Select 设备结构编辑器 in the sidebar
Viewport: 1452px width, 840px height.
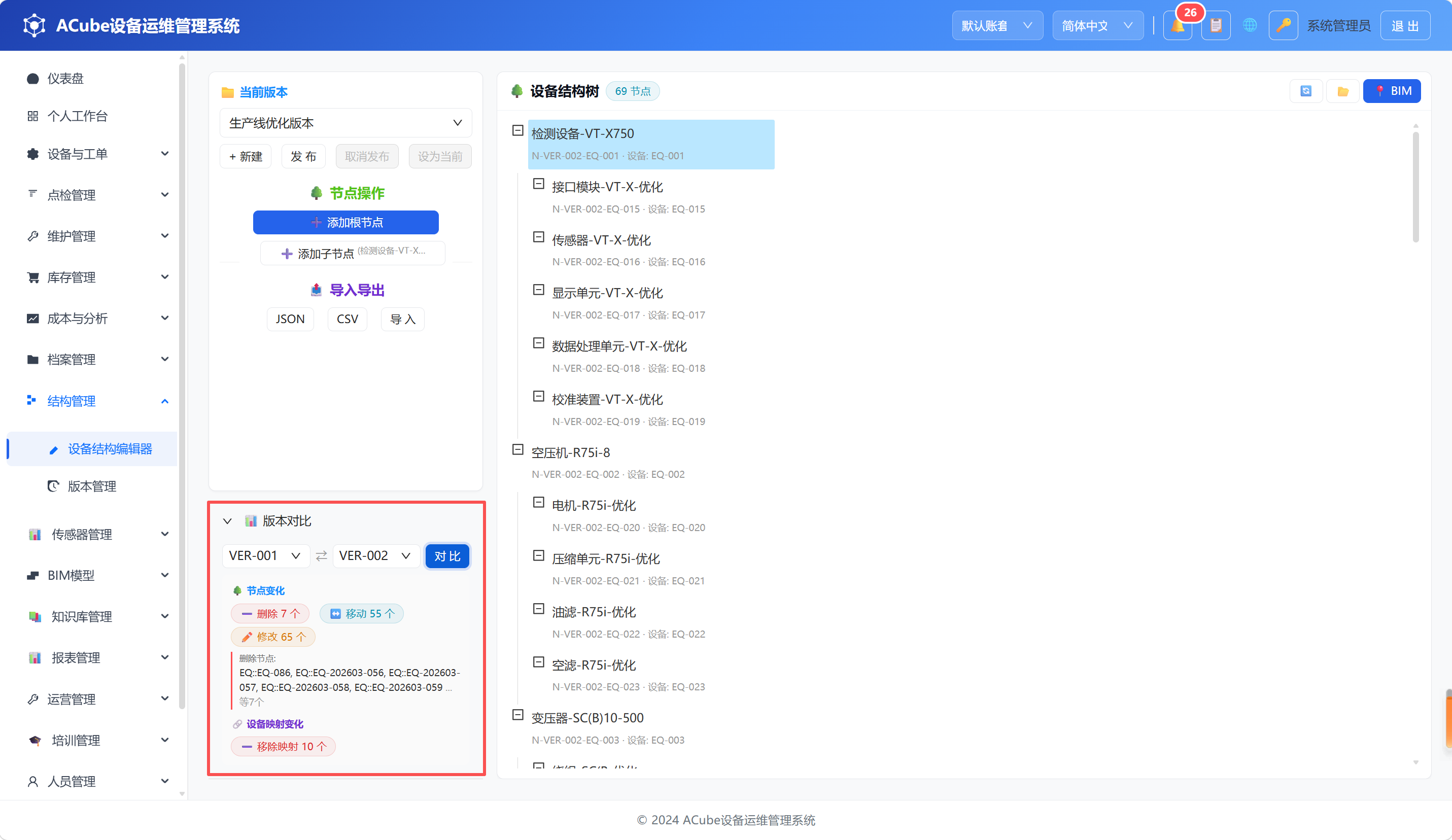pyautogui.click(x=92, y=449)
